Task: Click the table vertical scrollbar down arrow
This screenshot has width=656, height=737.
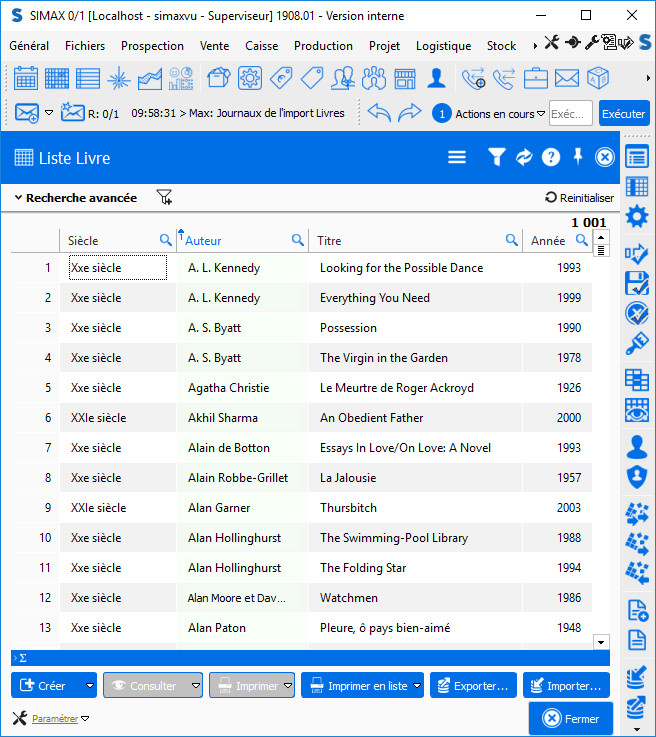Action: pyautogui.click(x=601, y=641)
